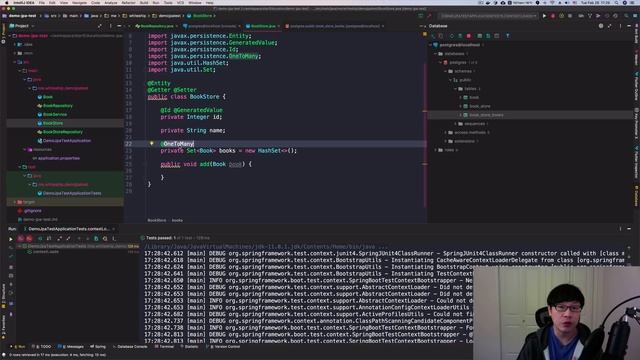
Task: Hide the Run tool window
Action: pyautogui.click(x=629, y=229)
